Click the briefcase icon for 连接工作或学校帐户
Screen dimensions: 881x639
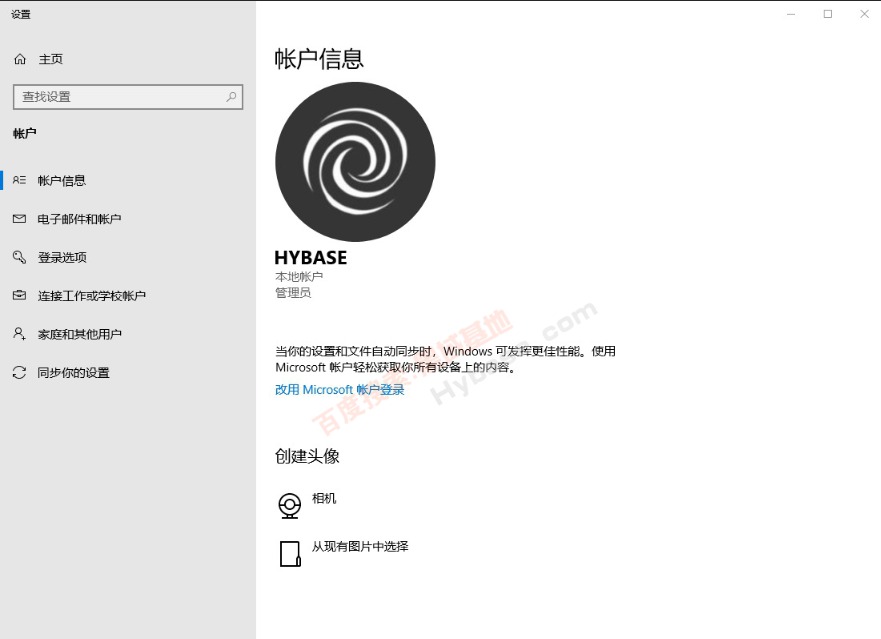[19, 295]
